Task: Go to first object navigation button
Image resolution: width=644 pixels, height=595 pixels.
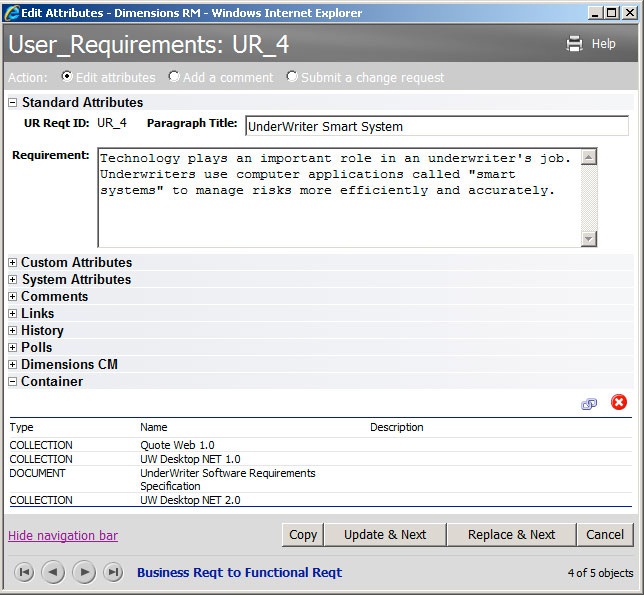Action: coord(24,572)
